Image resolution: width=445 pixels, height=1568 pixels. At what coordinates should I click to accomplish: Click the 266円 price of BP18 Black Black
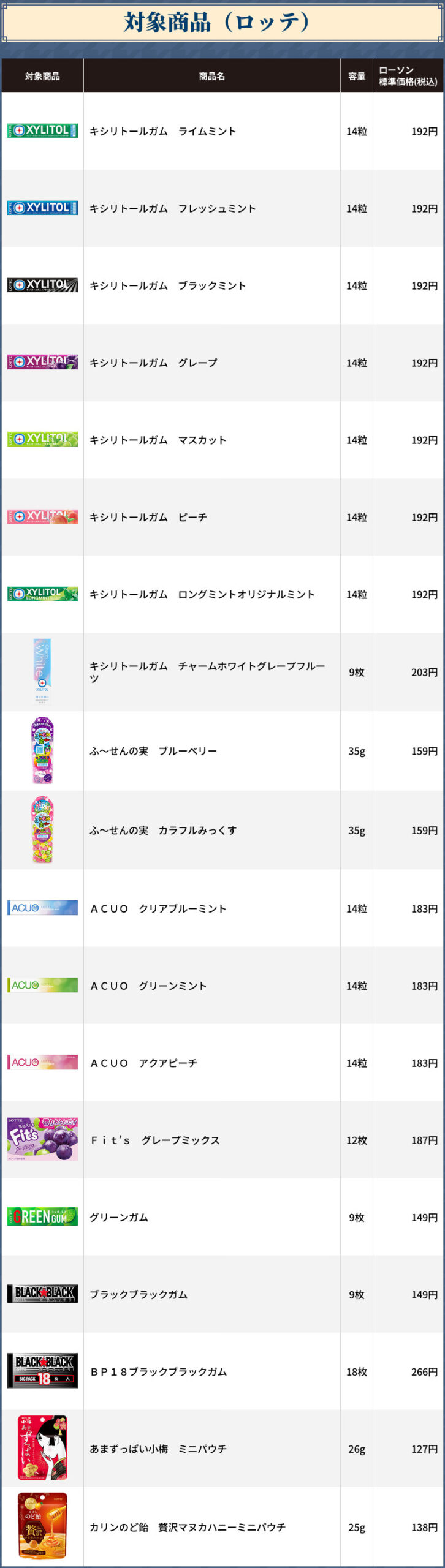424,1372
